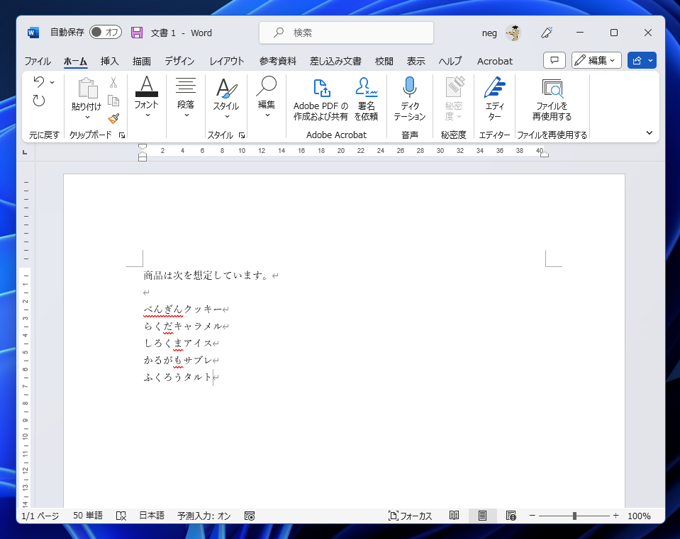Click the ファイルを再使用する icon
680x539 pixels.
click(x=552, y=88)
